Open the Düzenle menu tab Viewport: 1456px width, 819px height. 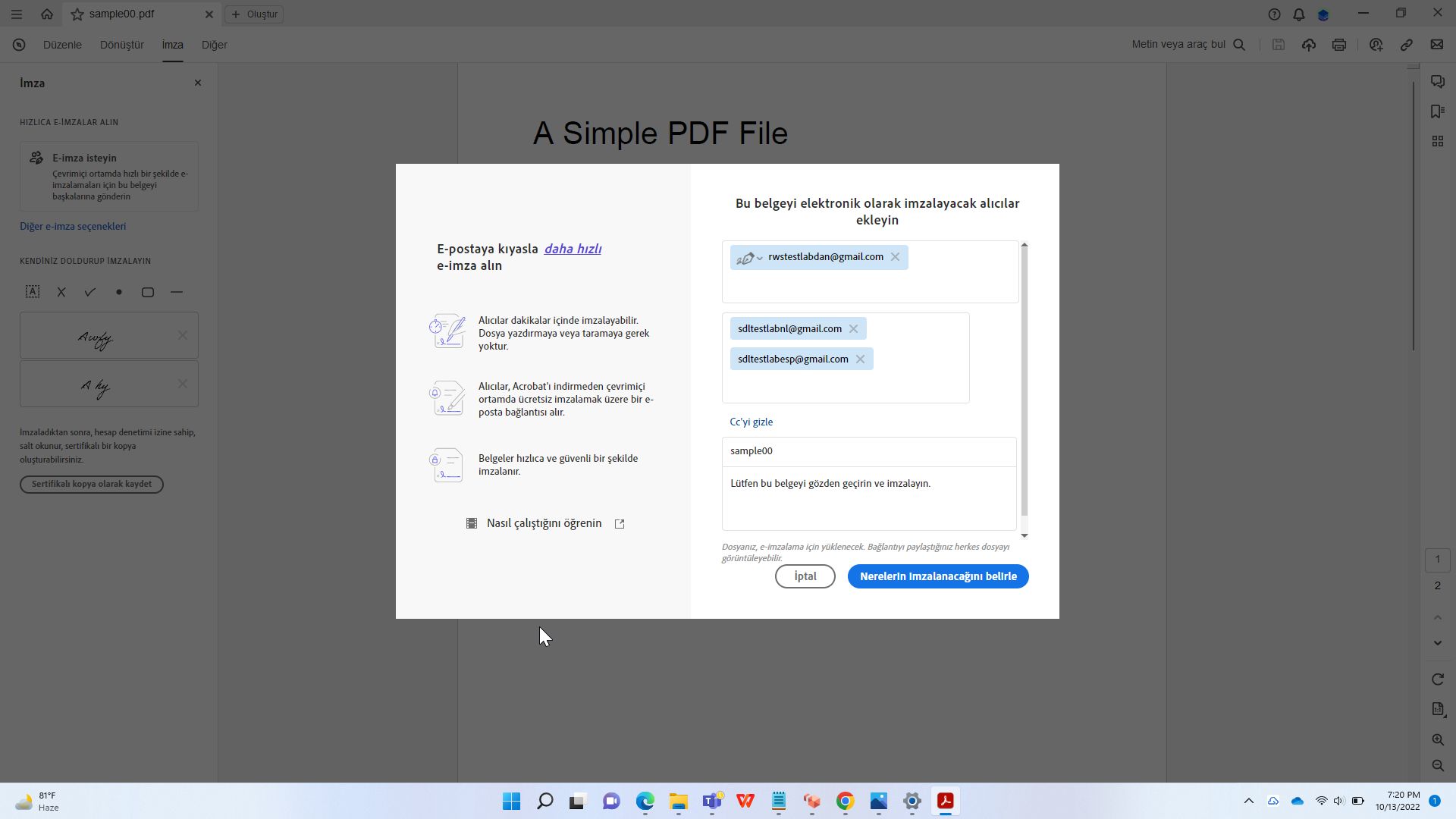pyautogui.click(x=62, y=45)
